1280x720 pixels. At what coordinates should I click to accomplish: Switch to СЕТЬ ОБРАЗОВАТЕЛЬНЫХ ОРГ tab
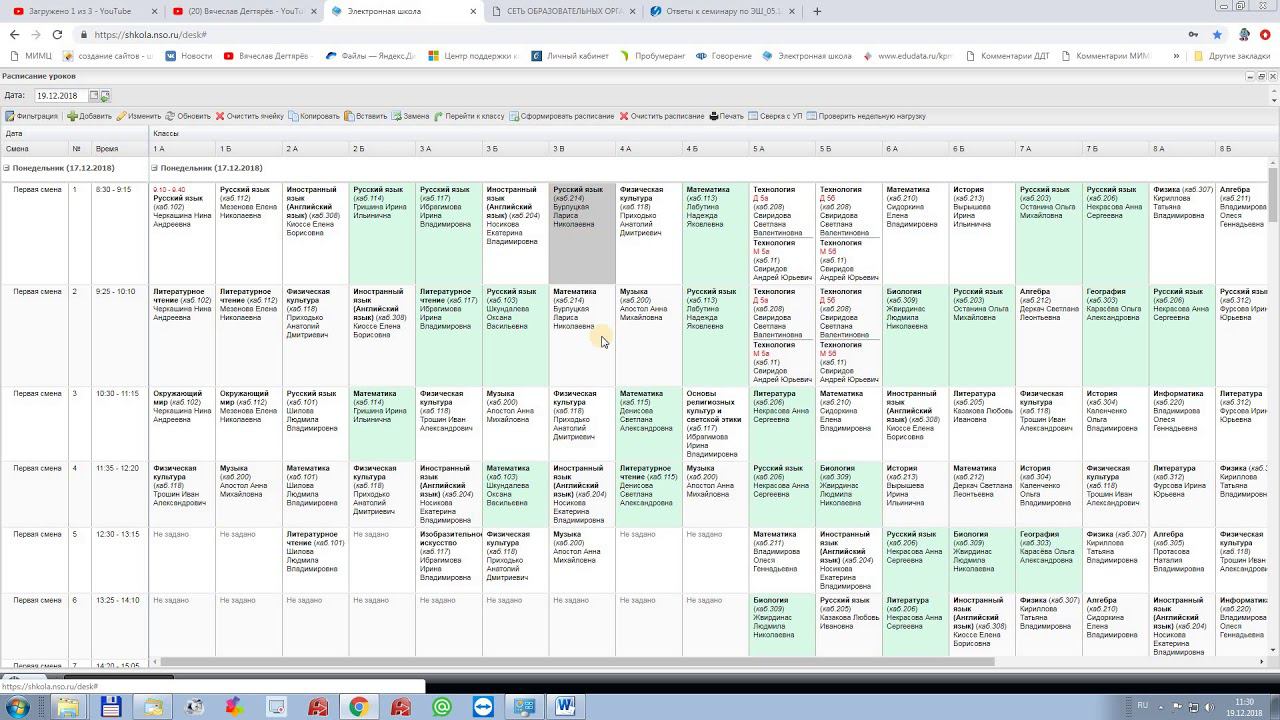point(565,11)
